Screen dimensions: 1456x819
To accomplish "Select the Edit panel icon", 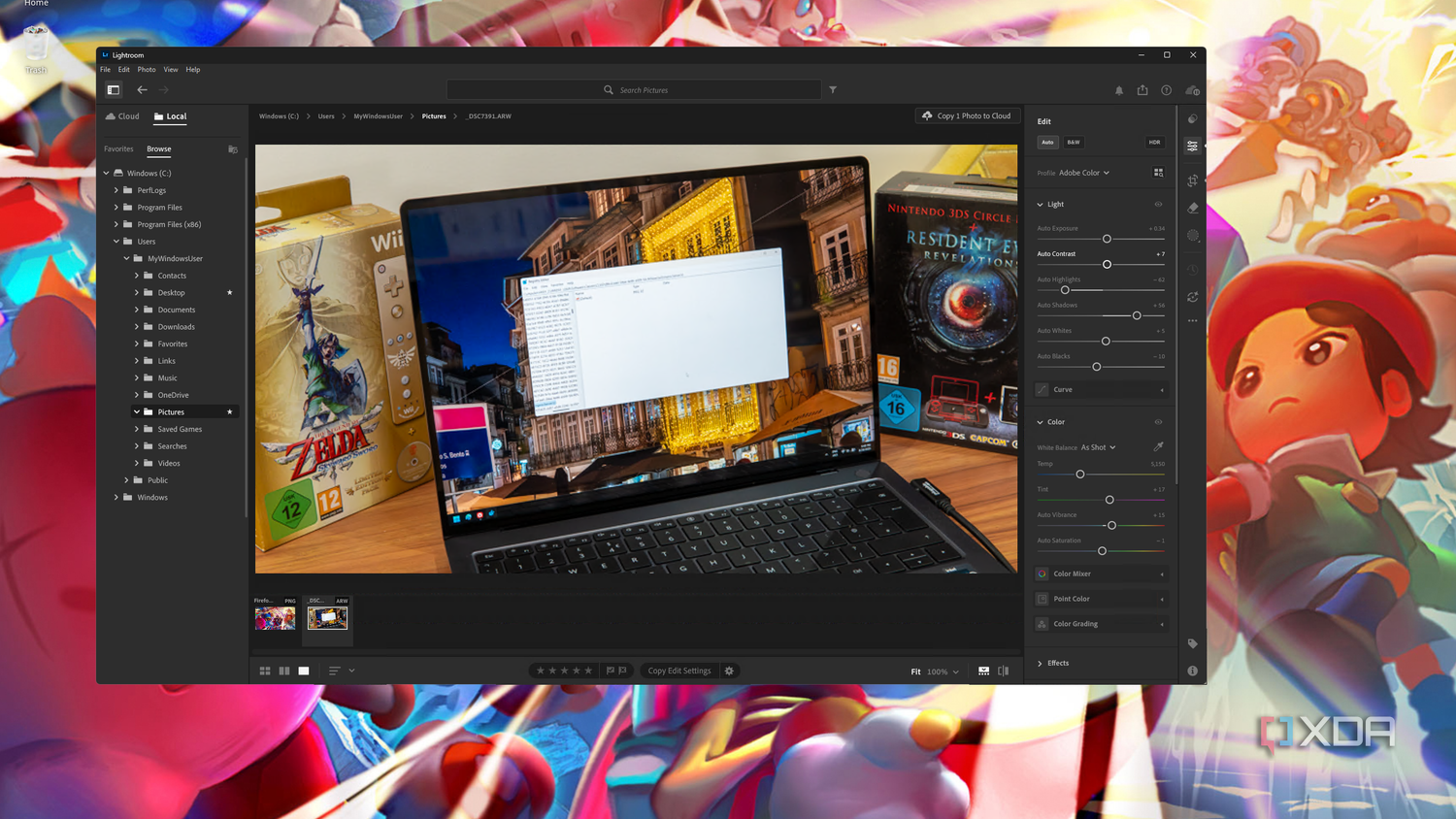I will 1193,145.
